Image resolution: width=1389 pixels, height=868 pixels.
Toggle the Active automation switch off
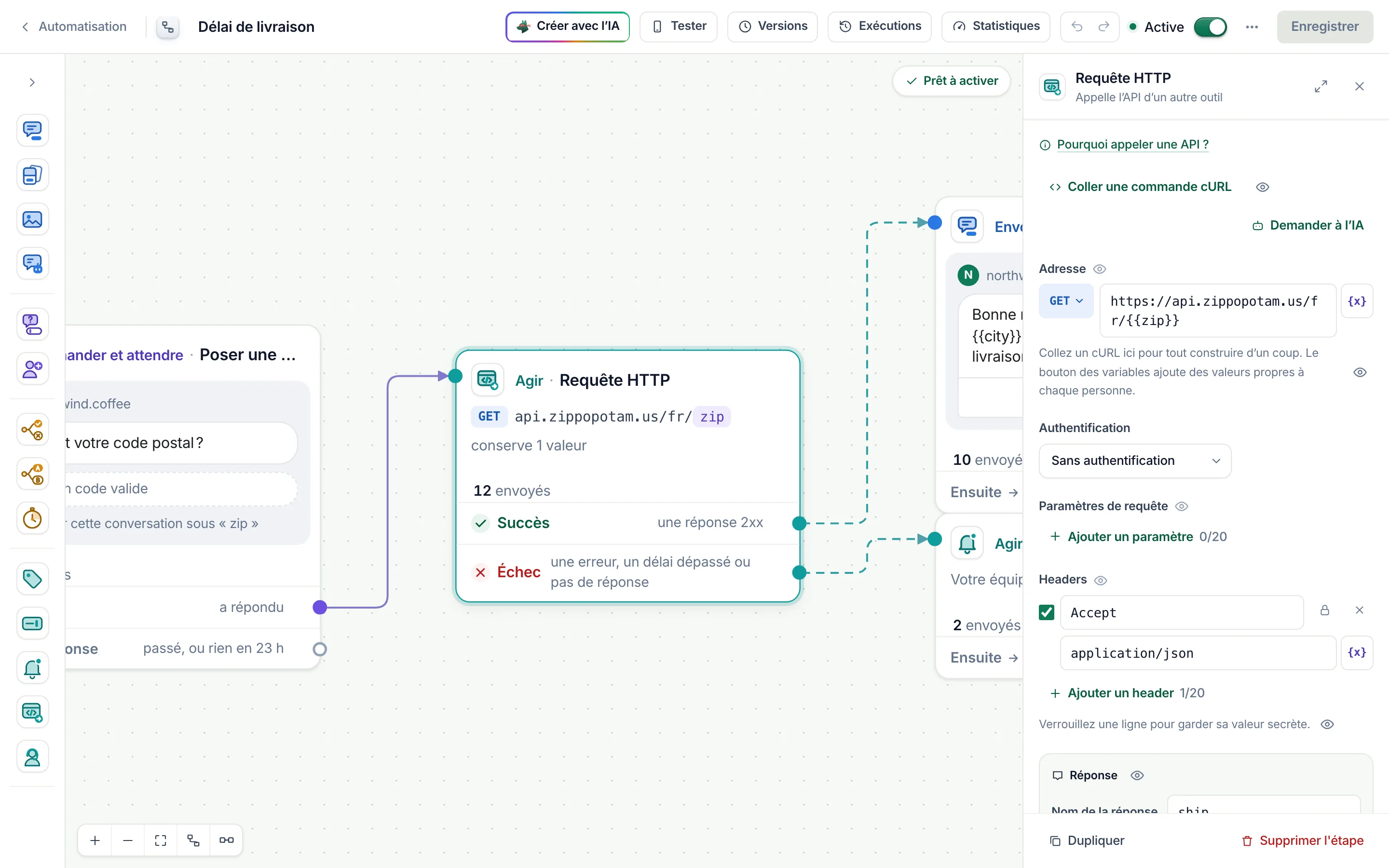coord(1210,27)
